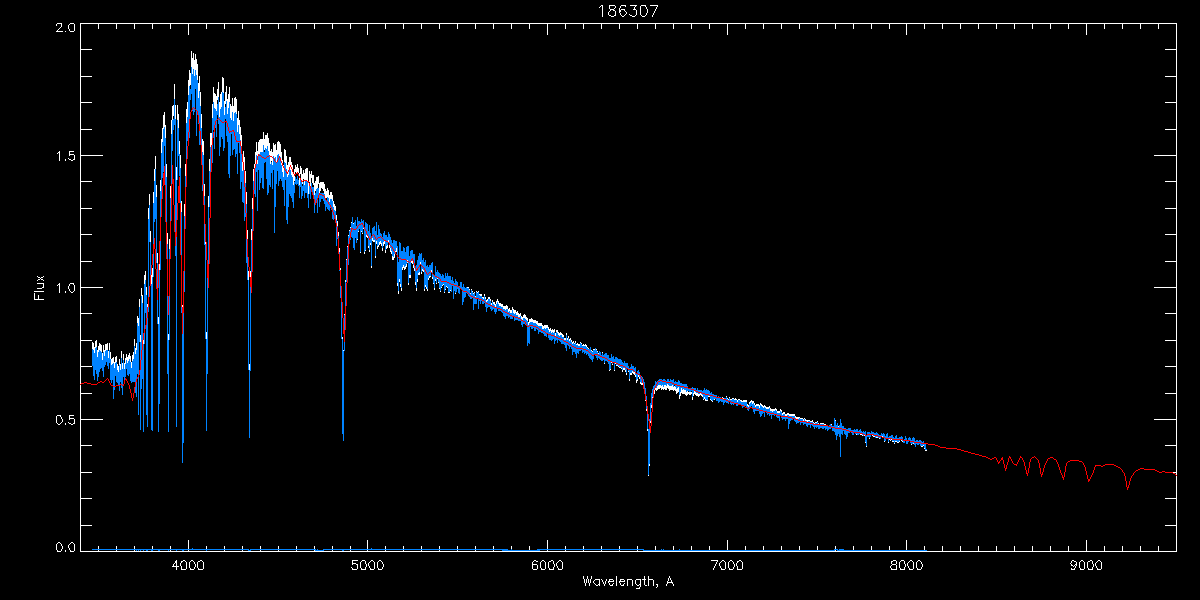
Task: Click the 6000 x-axis tick label
Action: point(547,565)
